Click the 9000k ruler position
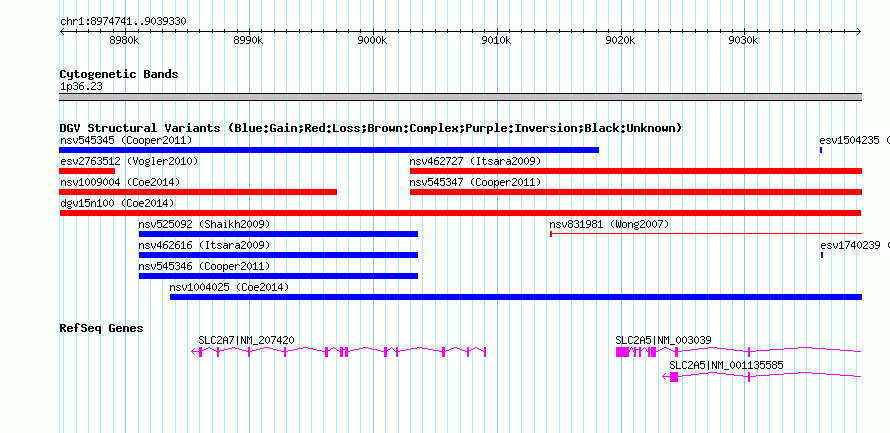The image size is (890, 433). pyautogui.click(x=373, y=41)
